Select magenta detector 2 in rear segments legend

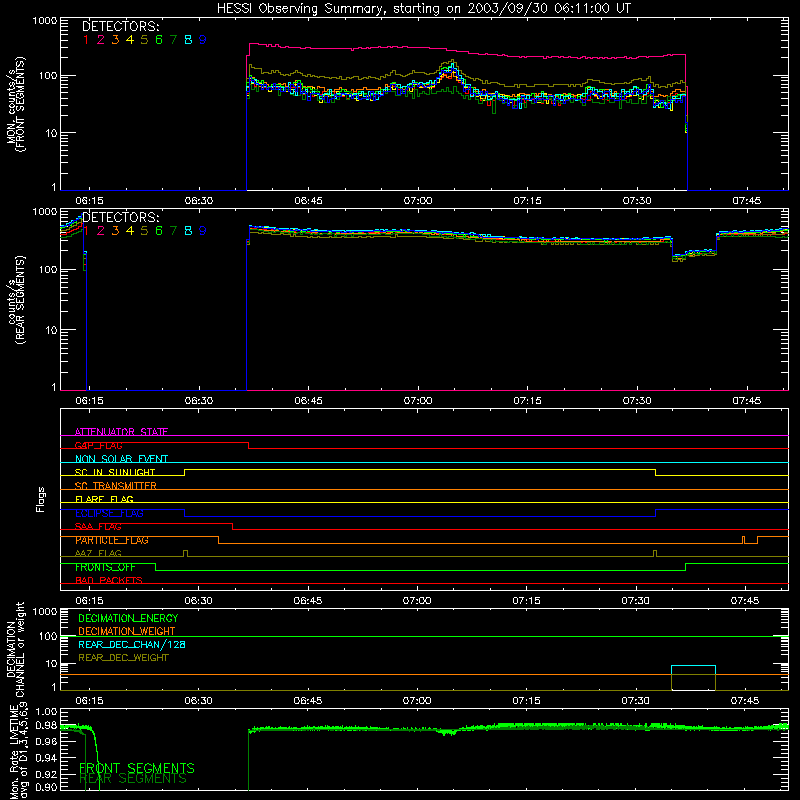coord(101,231)
